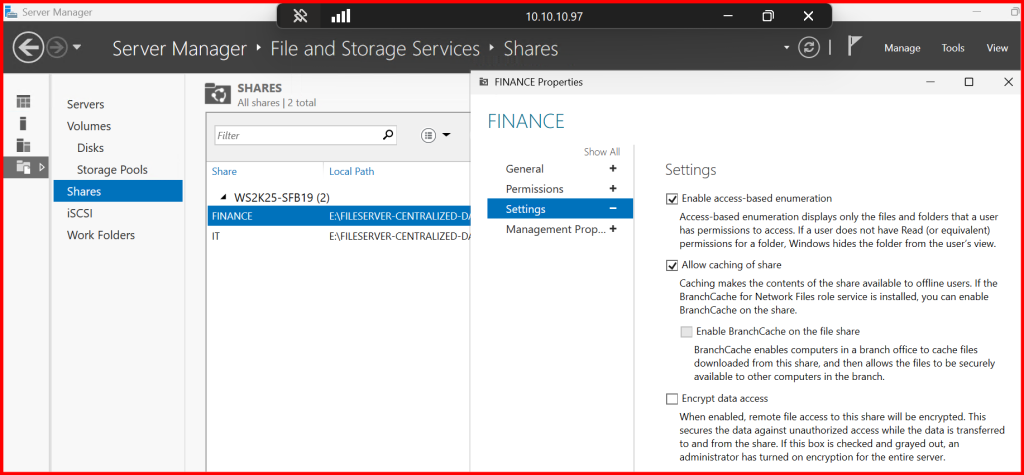Collapse the WS2K25-SFB19 share group
This screenshot has height=475, width=1024.
[224, 197]
